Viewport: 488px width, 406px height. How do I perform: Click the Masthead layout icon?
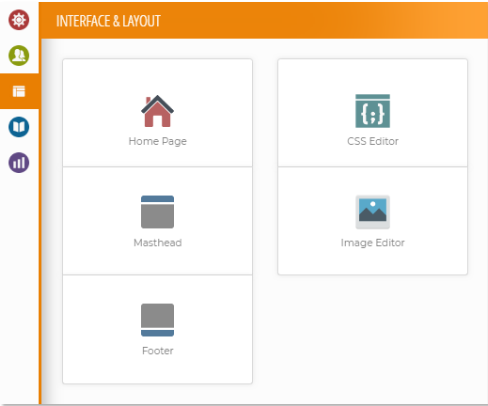(157, 212)
